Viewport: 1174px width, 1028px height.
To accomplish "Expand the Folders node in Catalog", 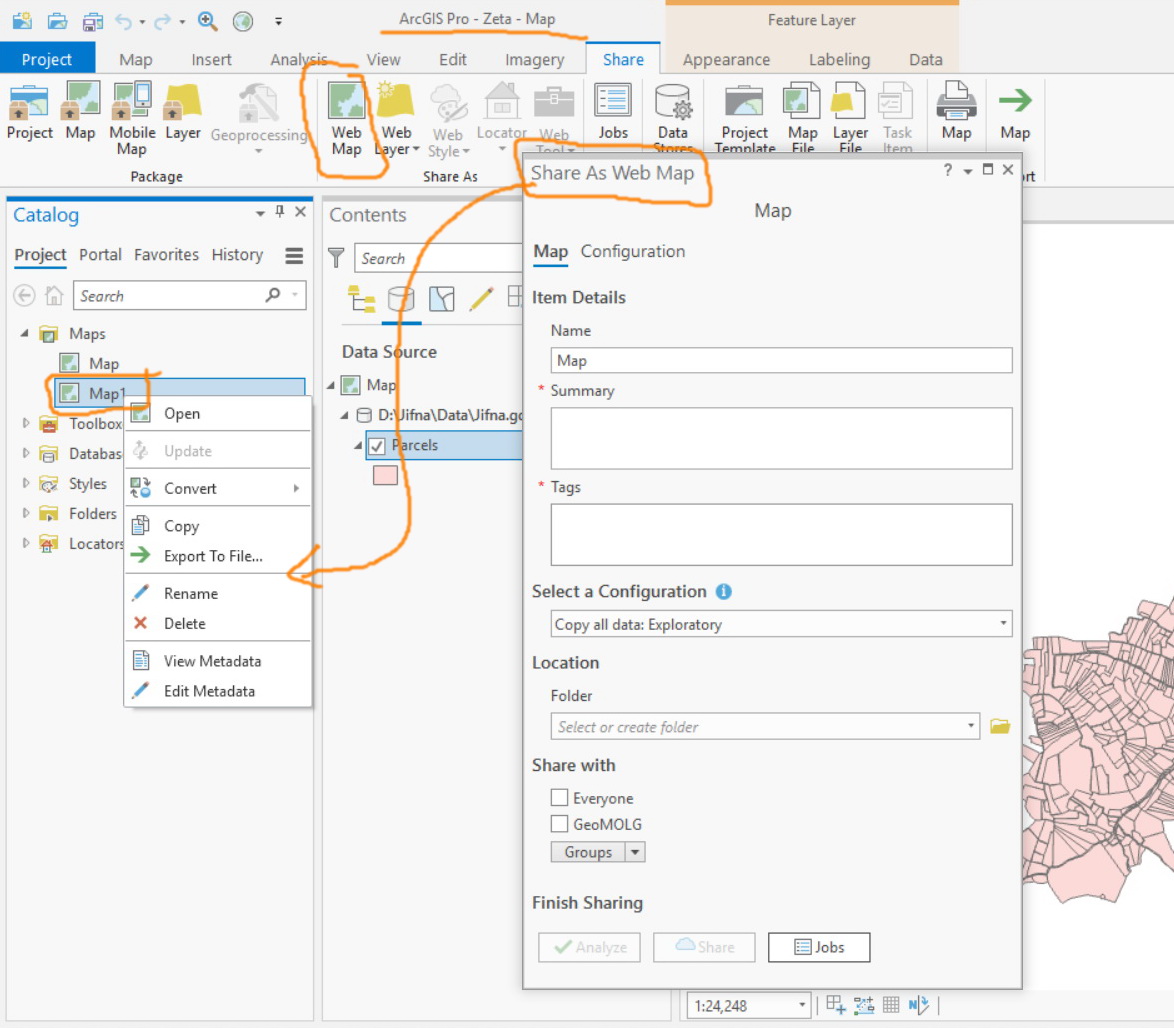I will click(x=25, y=513).
